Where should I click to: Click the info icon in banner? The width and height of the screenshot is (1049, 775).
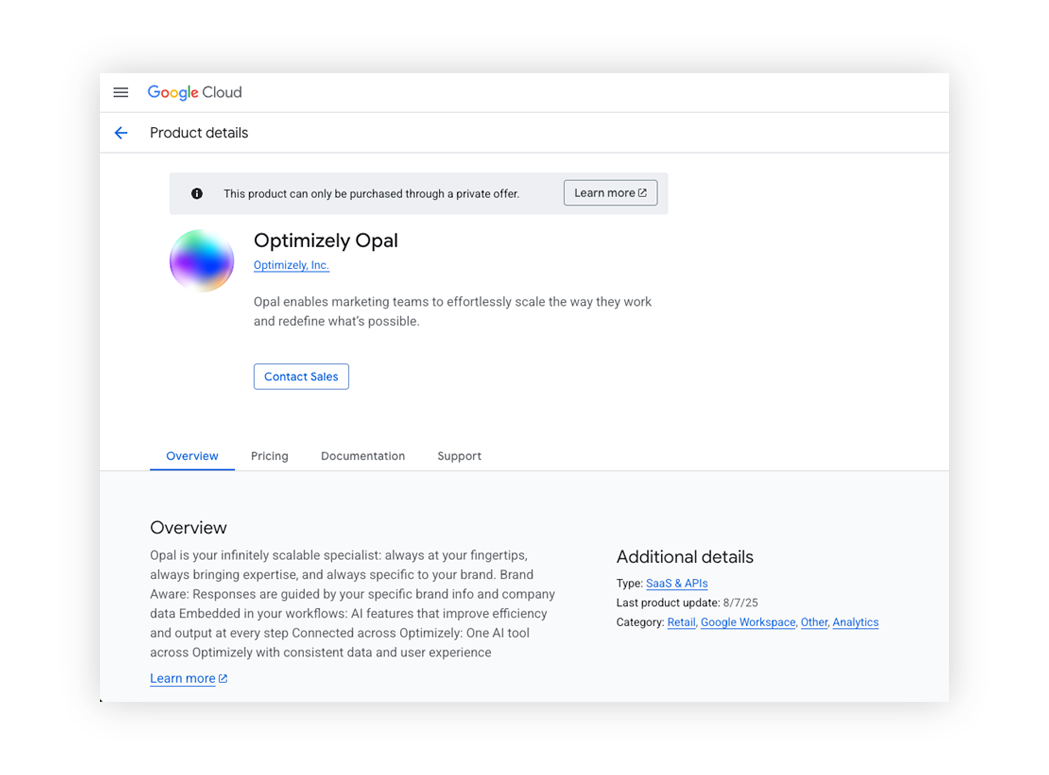coord(197,194)
